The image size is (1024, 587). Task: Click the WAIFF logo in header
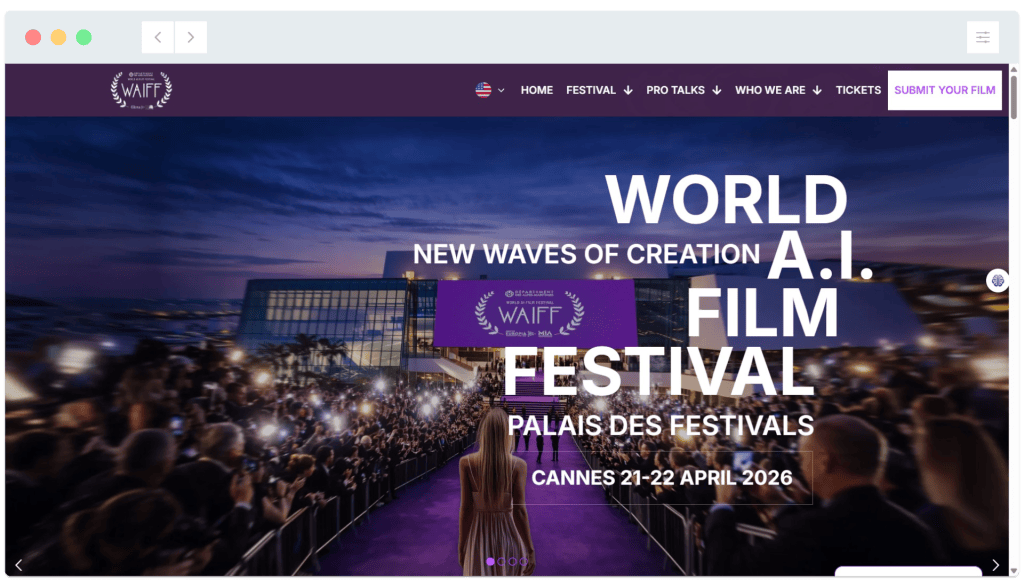pyautogui.click(x=141, y=89)
